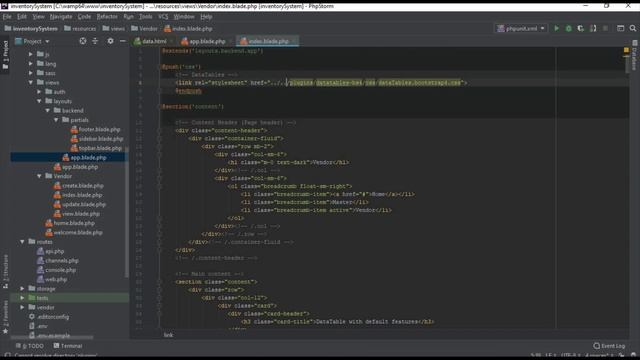Open the Edit menu
Image resolution: width=640 pixels, height=360 pixels.
(x=22, y=17)
